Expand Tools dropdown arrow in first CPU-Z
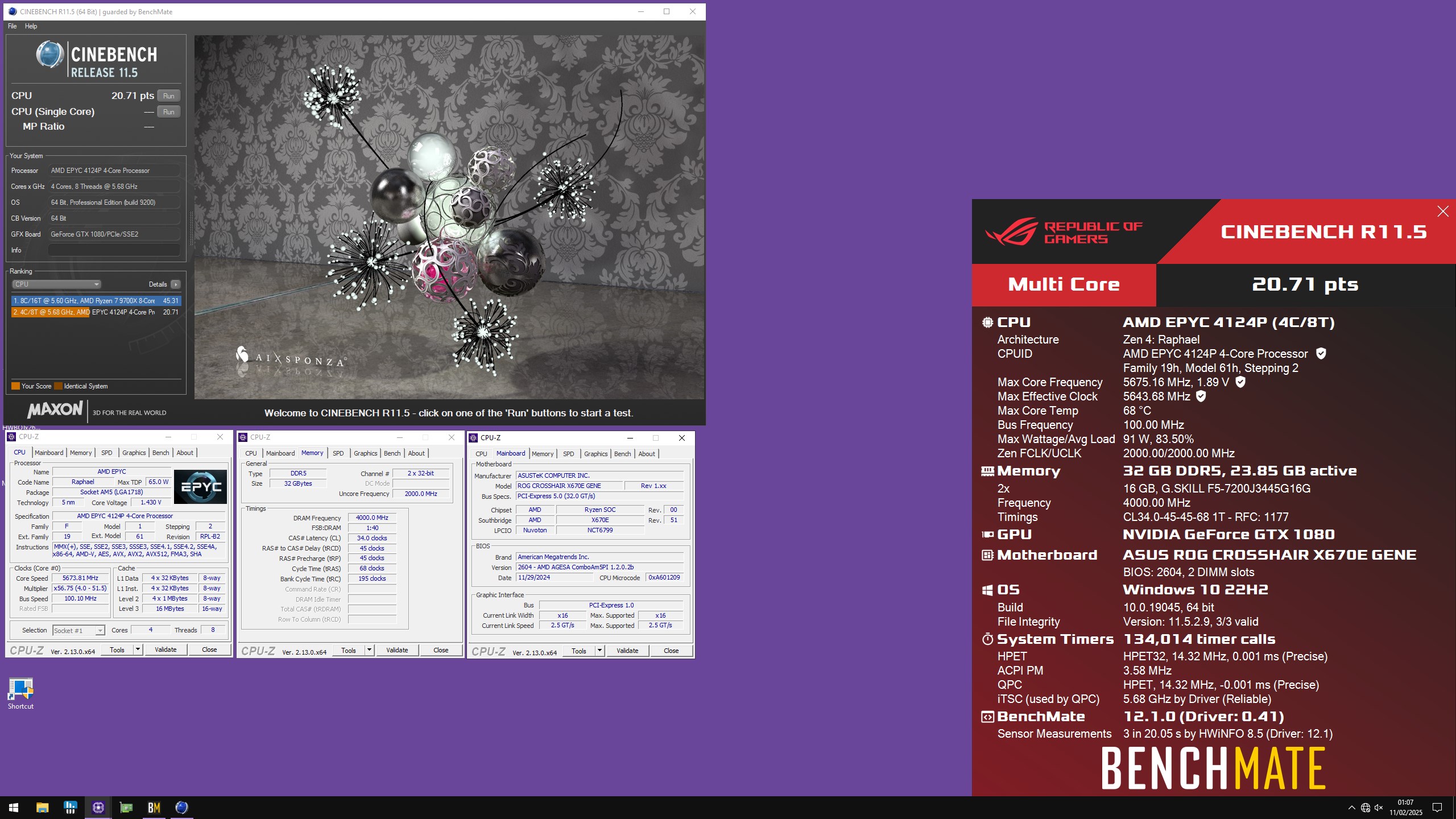Image resolution: width=1456 pixels, height=819 pixels. pos(138,650)
